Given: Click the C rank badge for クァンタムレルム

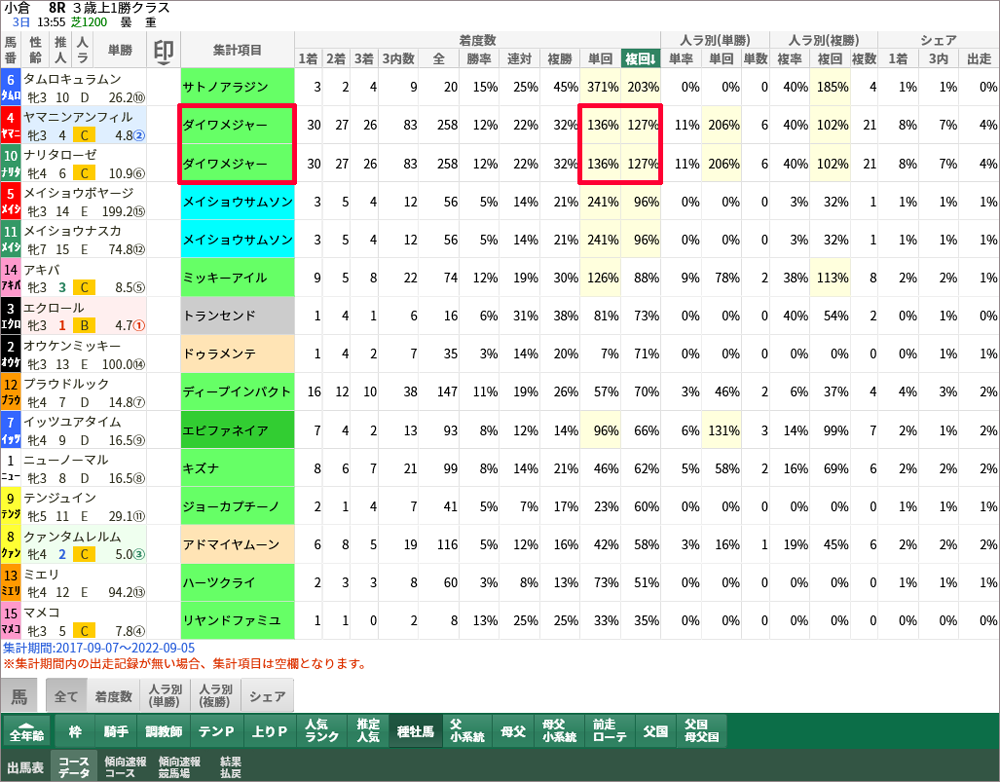Looking at the screenshot, I should pyautogui.click(x=84, y=554).
